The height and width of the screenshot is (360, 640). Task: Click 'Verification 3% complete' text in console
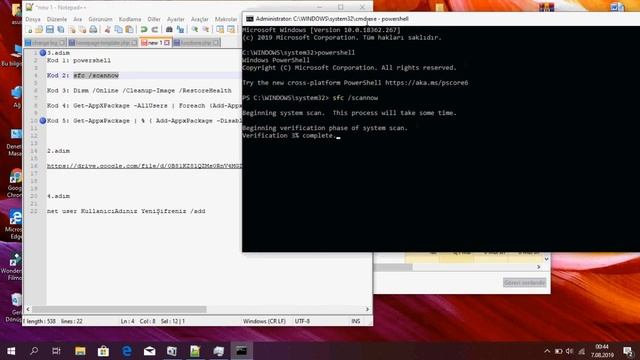point(289,136)
